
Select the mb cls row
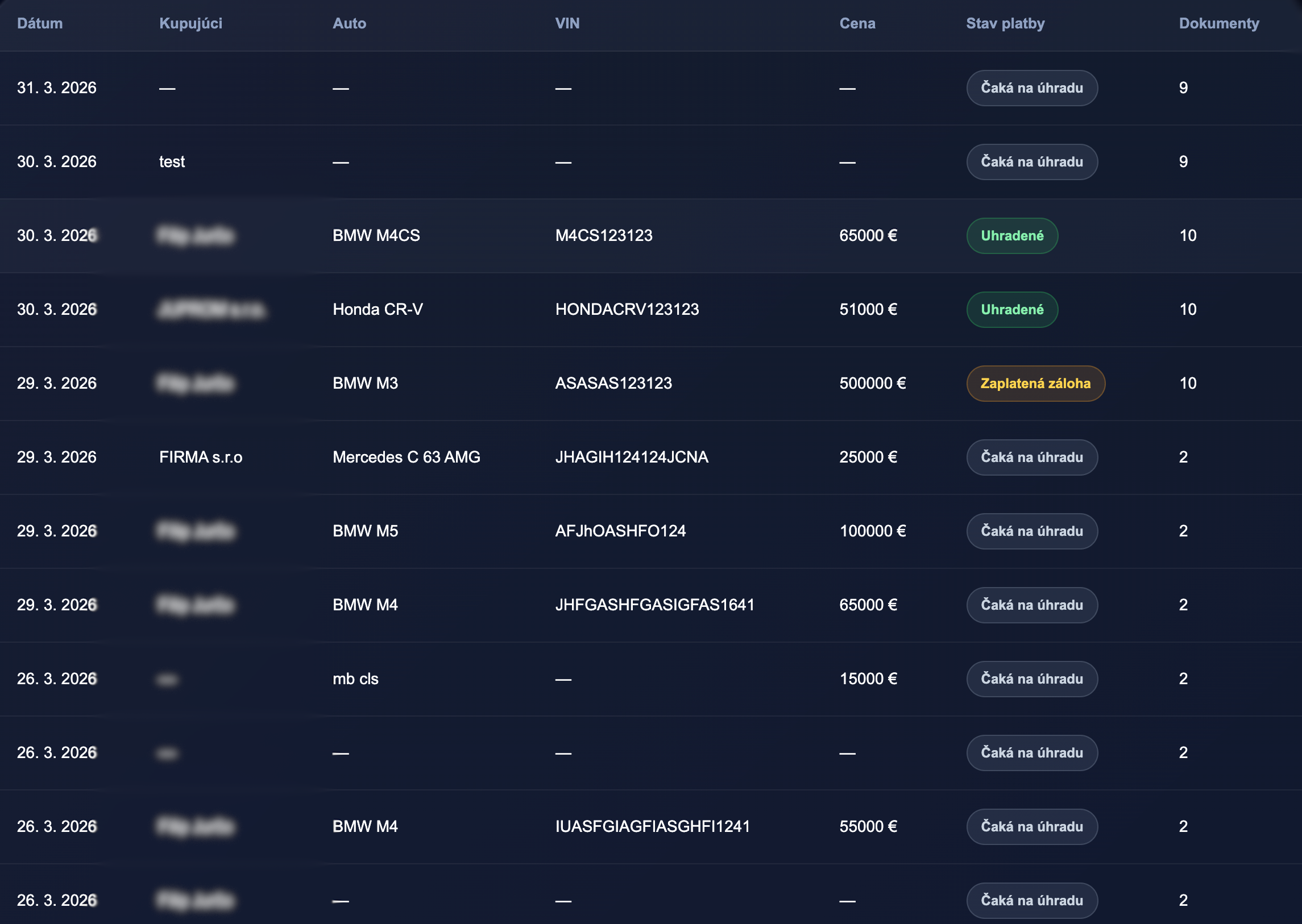(355, 679)
